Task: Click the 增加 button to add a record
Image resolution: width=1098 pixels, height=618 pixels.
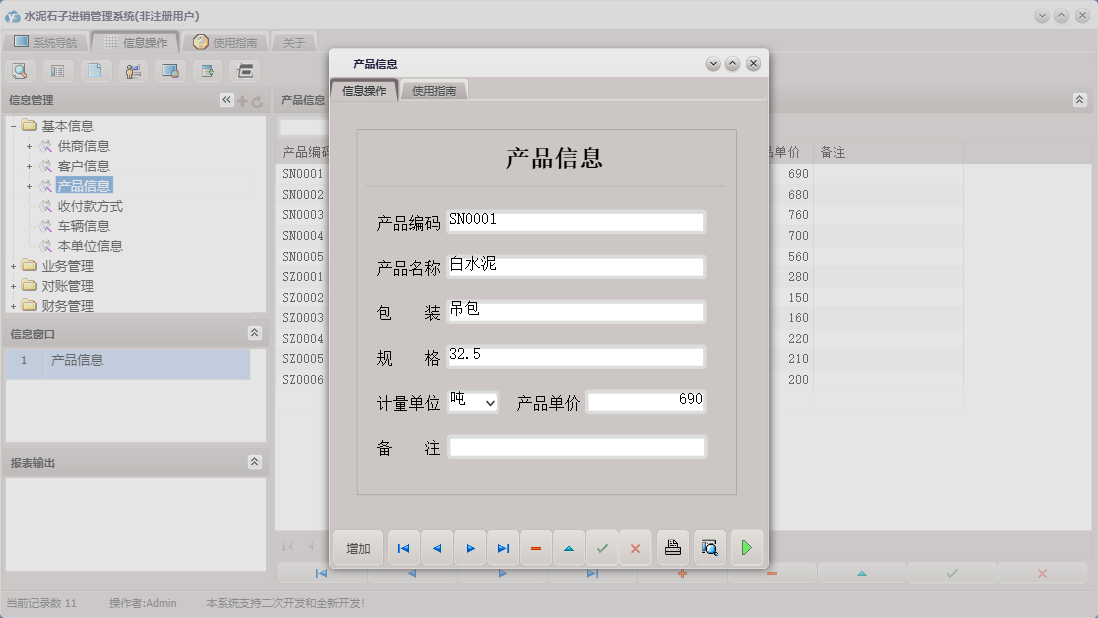Action: [x=357, y=547]
